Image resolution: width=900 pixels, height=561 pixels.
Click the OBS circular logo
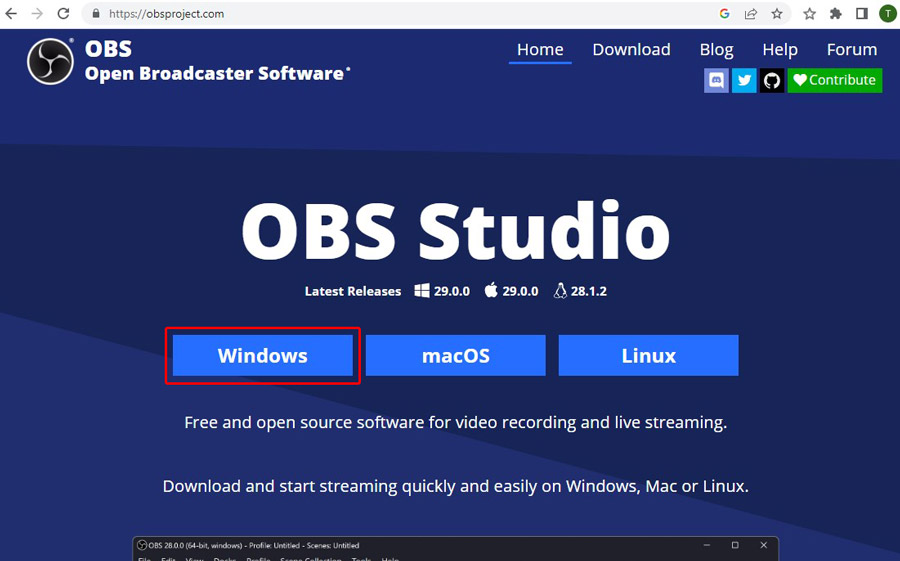click(51, 61)
